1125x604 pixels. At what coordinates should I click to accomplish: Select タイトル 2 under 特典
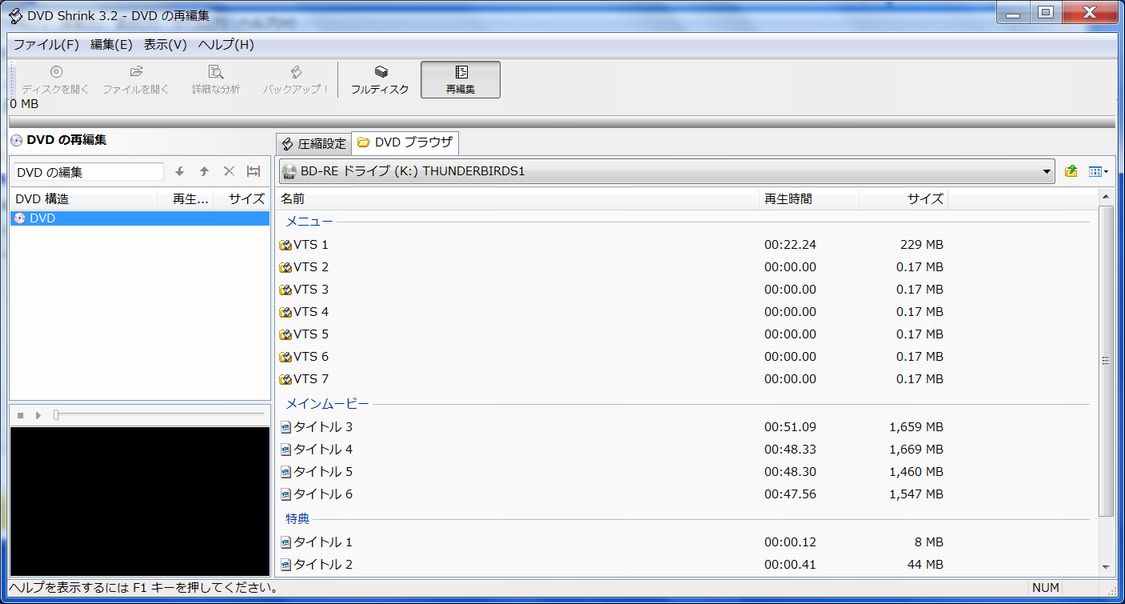coord(316,565)
